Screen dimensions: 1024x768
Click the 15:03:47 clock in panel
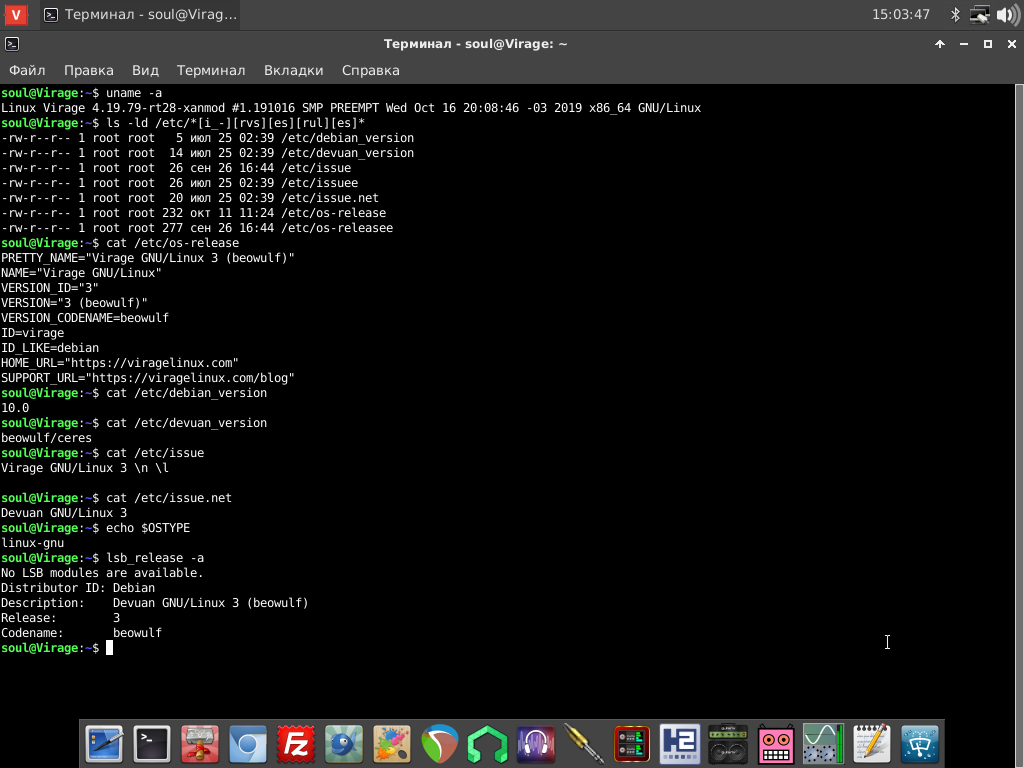click(901, 14)
